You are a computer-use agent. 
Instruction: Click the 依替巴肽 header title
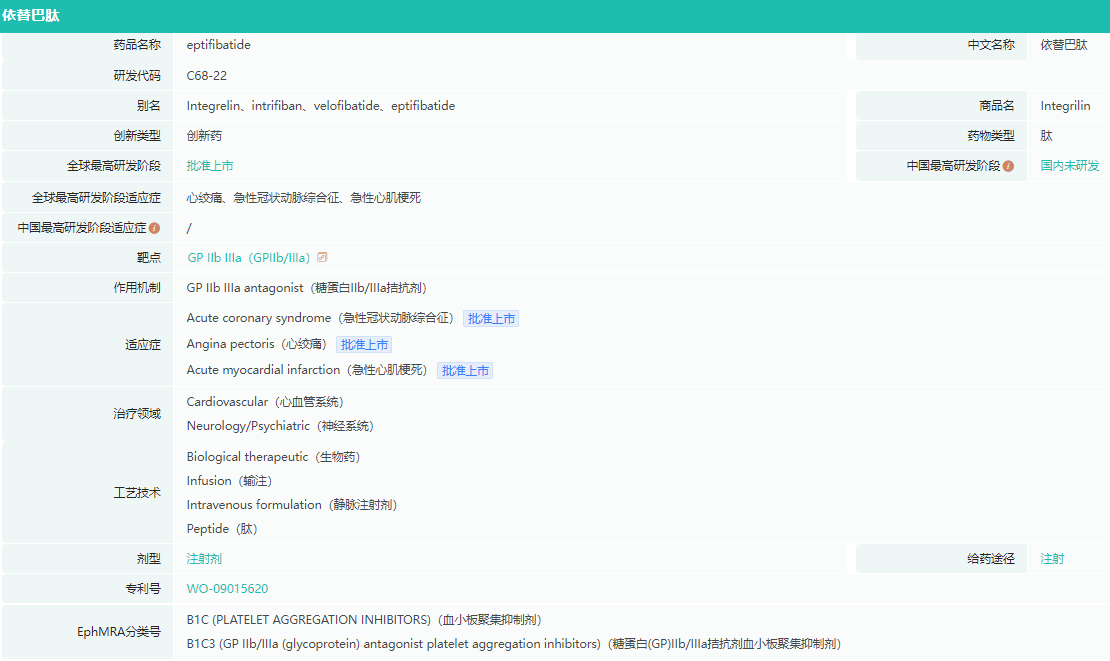coord(31,16)
